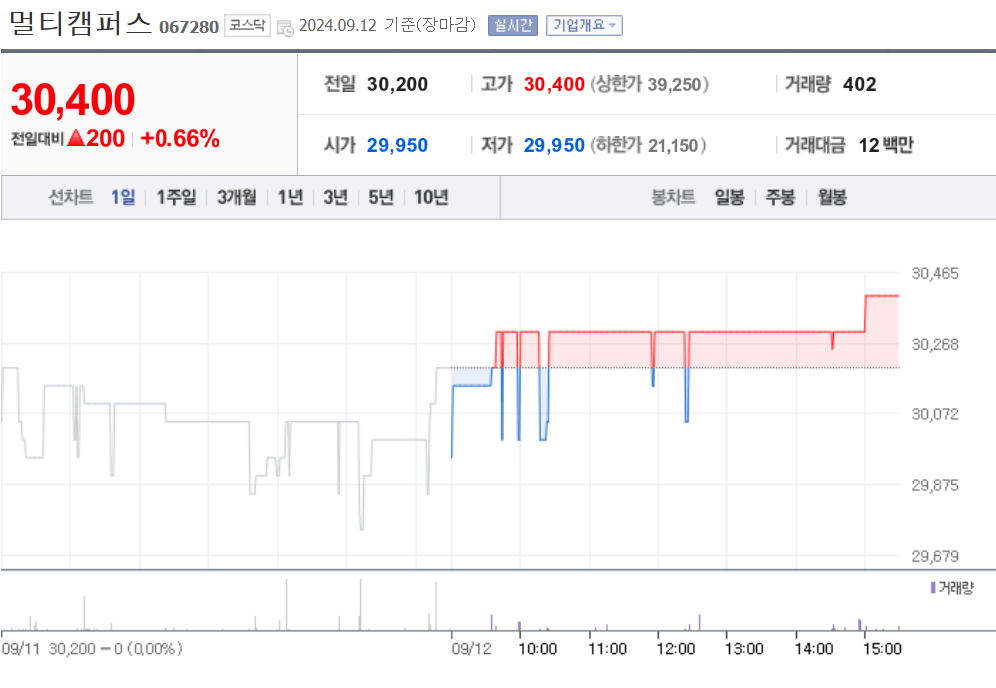
Task: Open the 일봉 daily candle chart
Action: (x=729, y=198)
